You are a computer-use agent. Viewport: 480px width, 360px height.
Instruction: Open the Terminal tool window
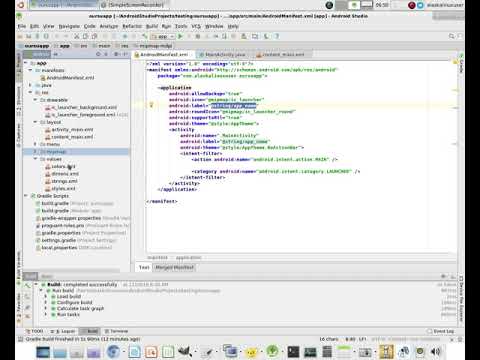coord(116,331)
